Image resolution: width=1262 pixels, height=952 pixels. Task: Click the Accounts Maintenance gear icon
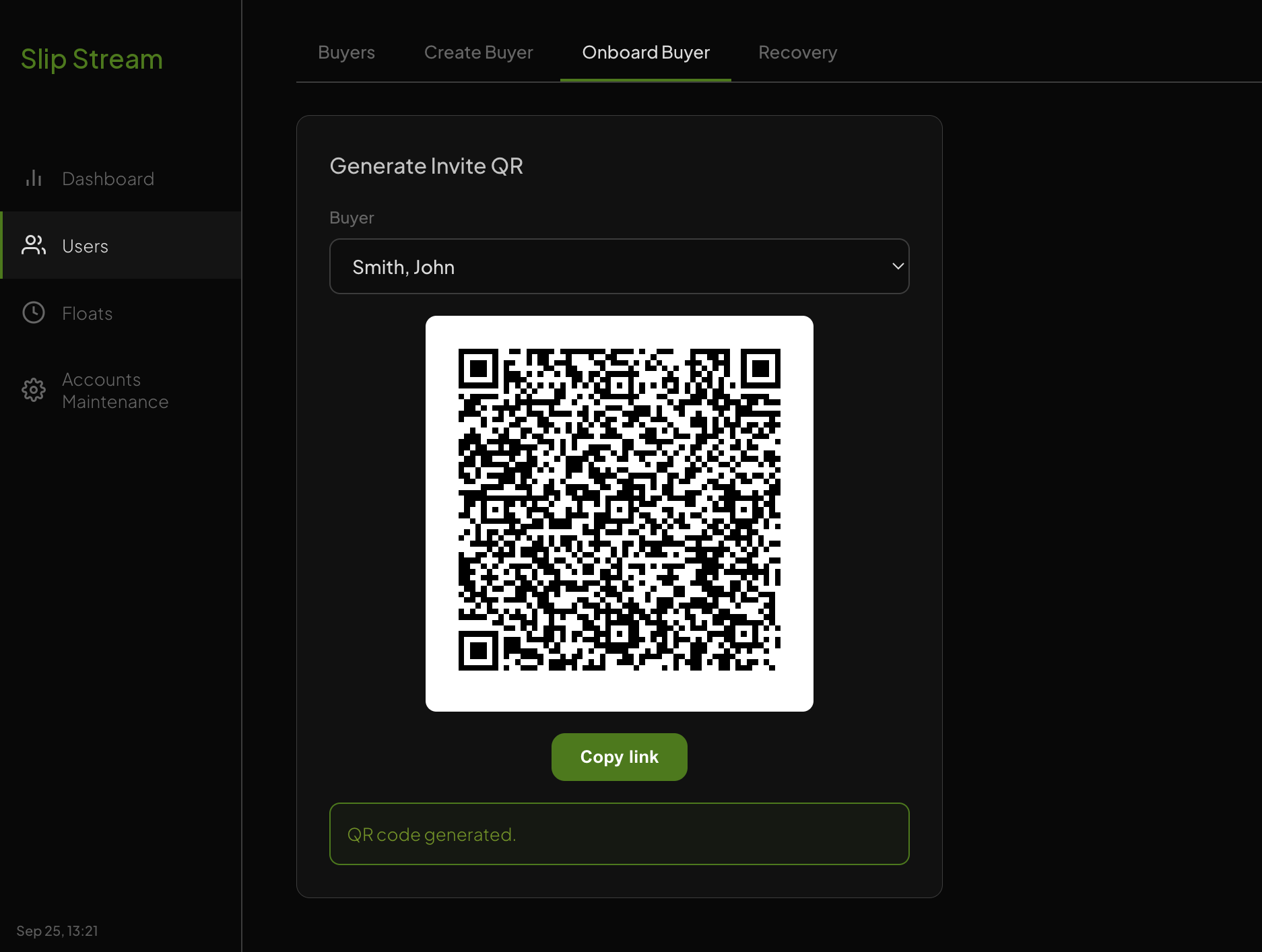[x=34, y=390]
